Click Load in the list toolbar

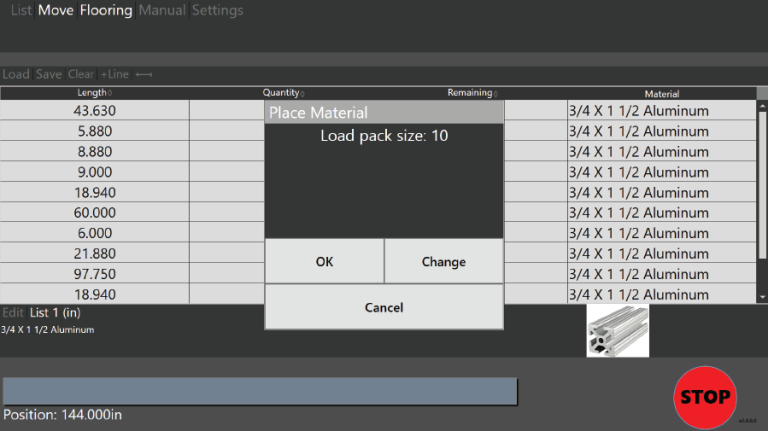click(16, 74)
